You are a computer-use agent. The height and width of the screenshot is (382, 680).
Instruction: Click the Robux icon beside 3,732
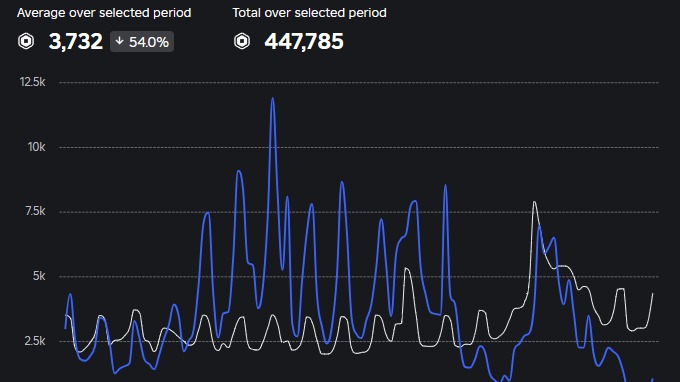[26, 42]
